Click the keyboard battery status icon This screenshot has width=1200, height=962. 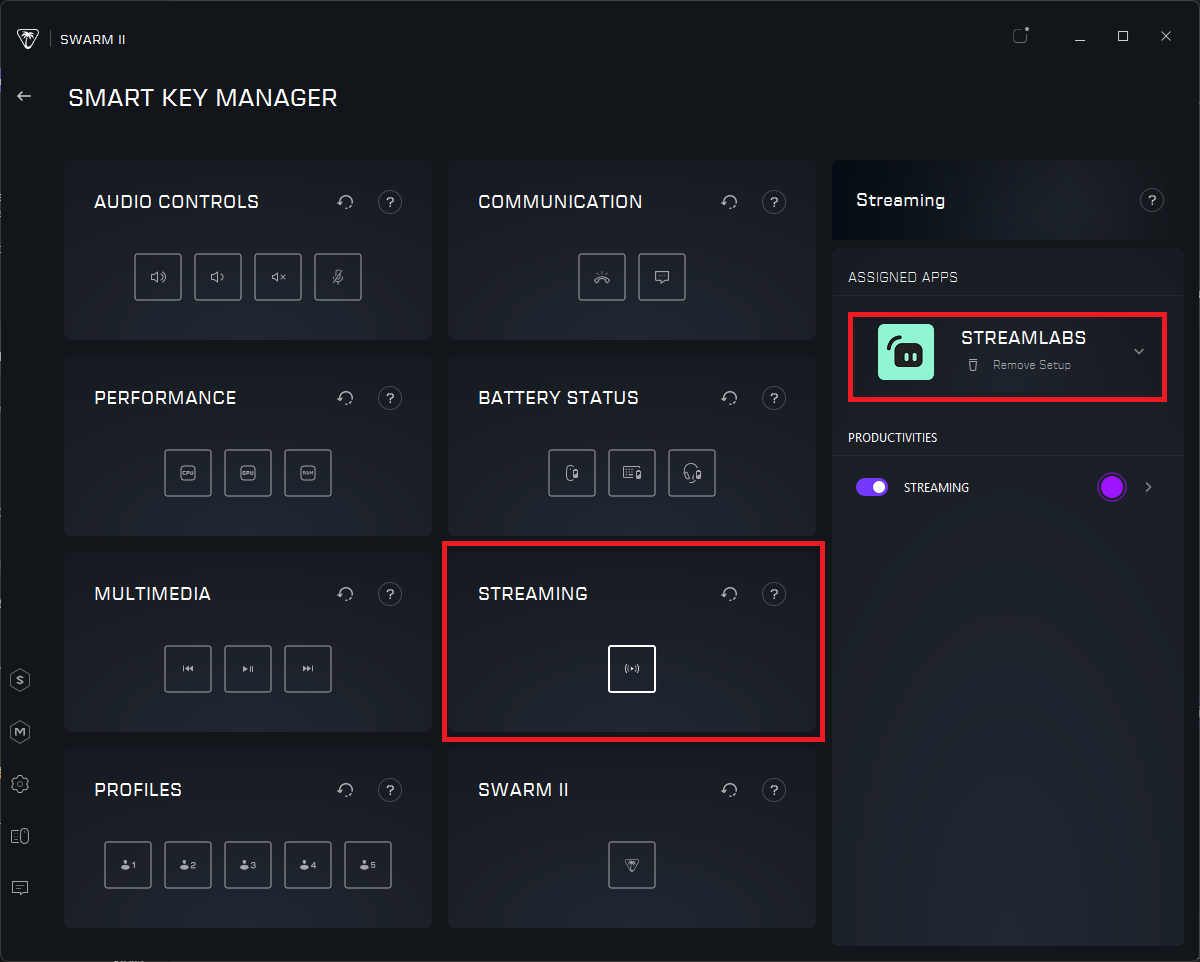pos(632,473)
